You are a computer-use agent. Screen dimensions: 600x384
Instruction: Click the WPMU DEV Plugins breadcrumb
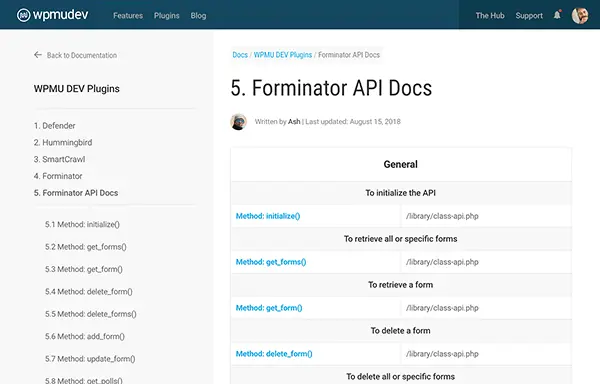[x=283, y=55]
